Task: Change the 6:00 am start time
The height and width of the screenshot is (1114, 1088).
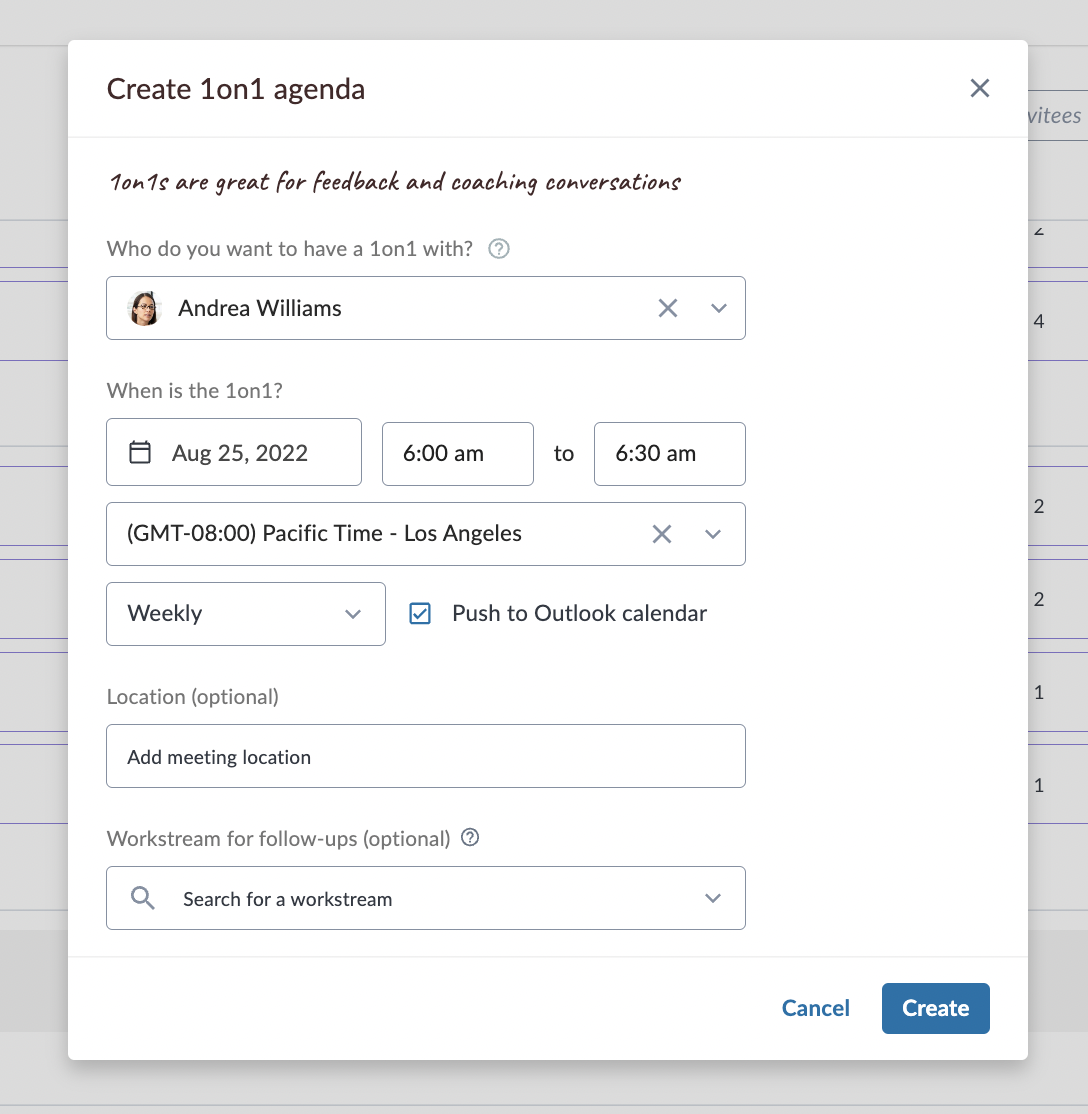Action: [x=458, y=454]
